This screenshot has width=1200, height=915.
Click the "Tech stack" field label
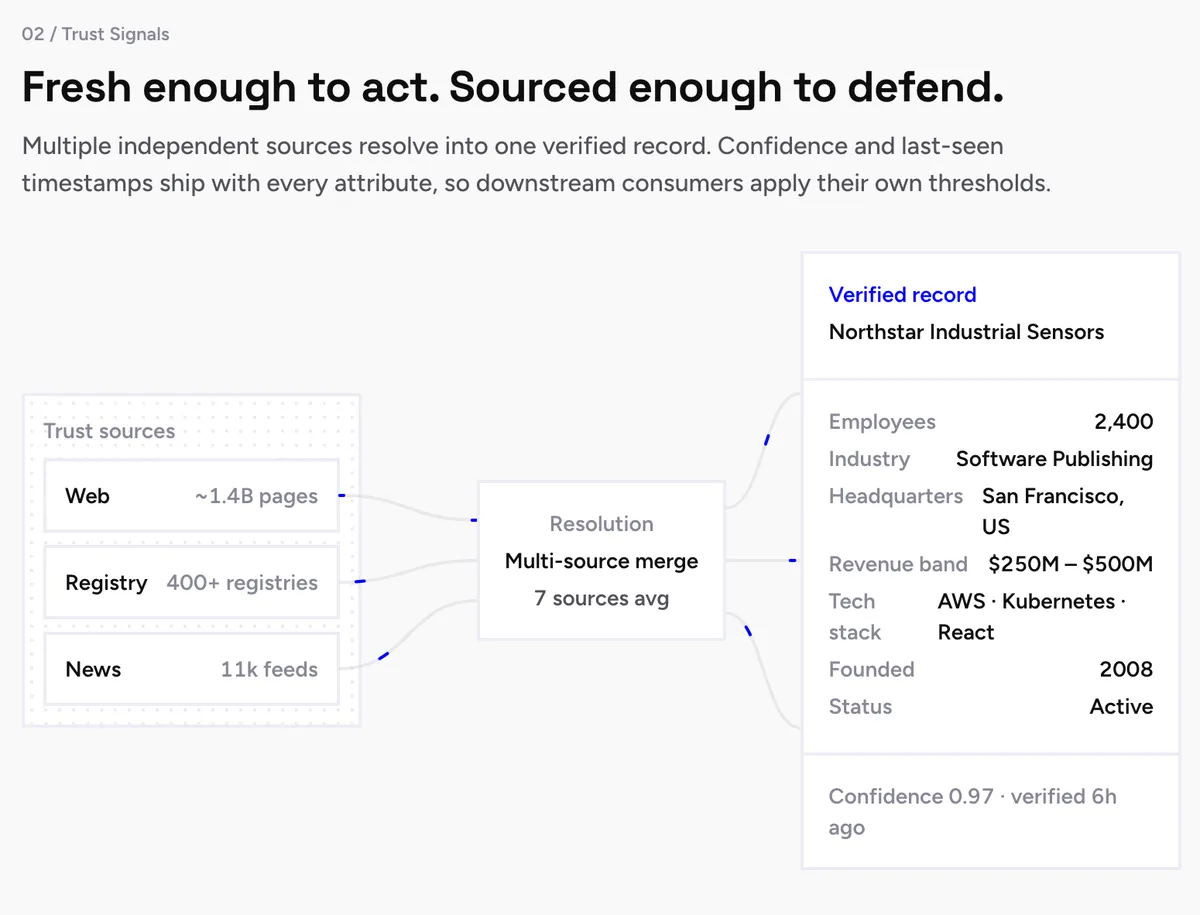point(855,616)
